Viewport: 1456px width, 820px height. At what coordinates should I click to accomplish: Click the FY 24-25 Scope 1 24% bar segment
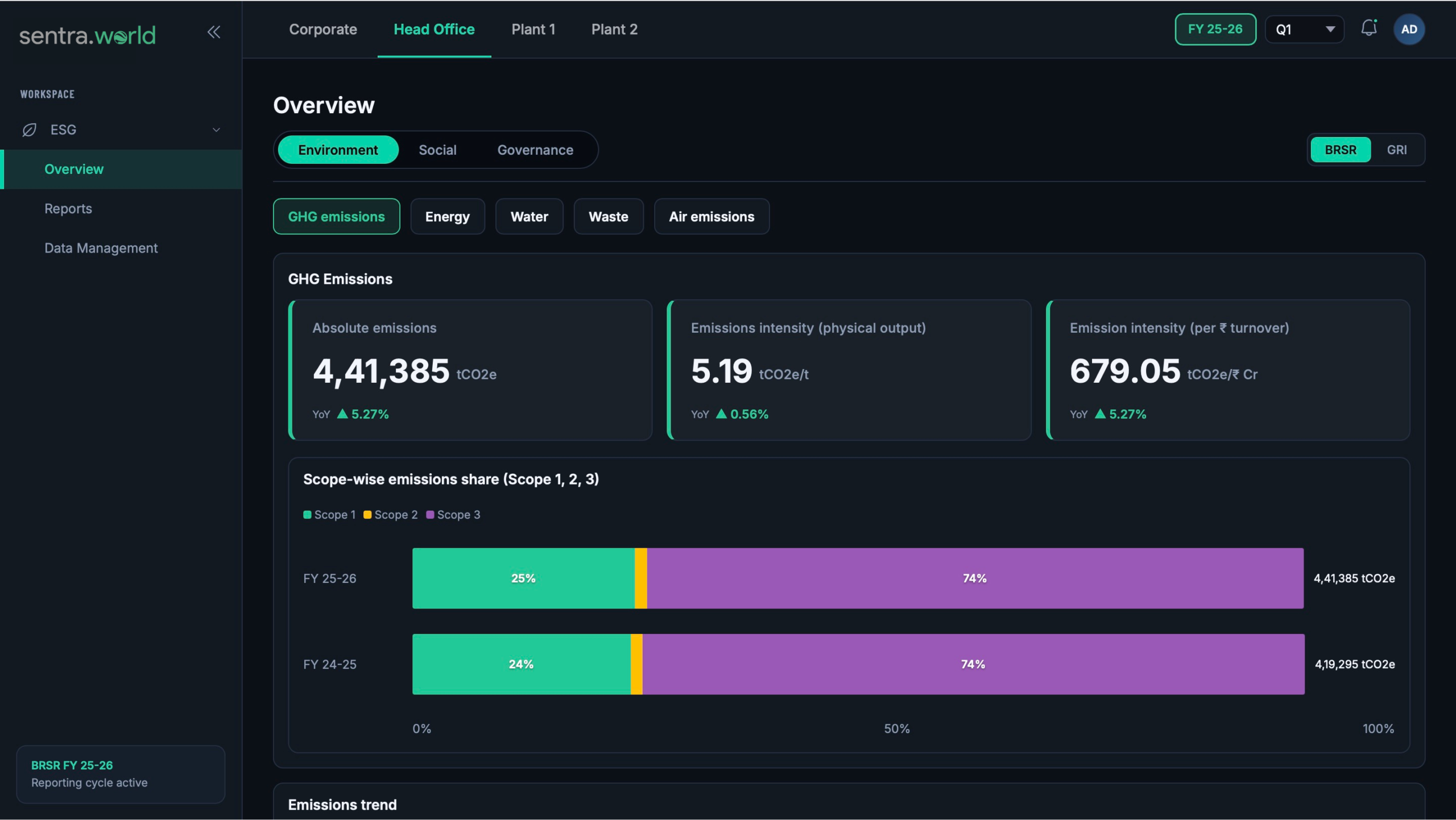[521, 664]
